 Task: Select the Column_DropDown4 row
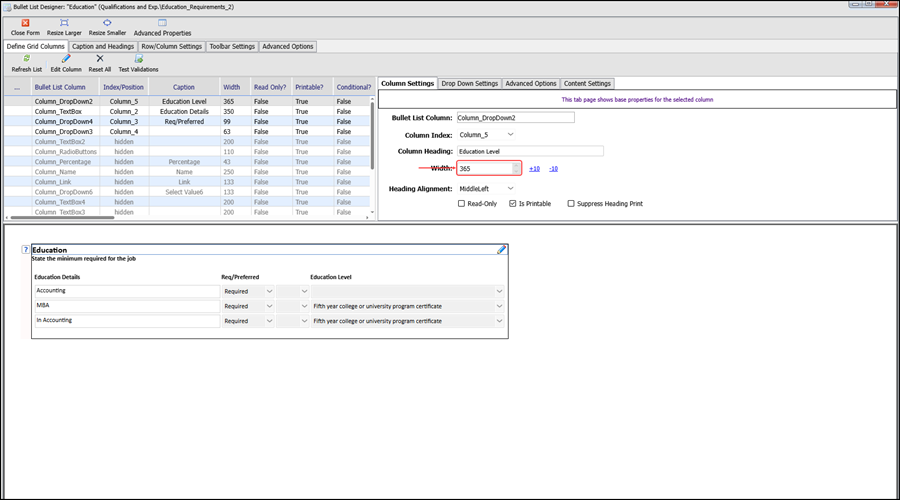(187, 122)
